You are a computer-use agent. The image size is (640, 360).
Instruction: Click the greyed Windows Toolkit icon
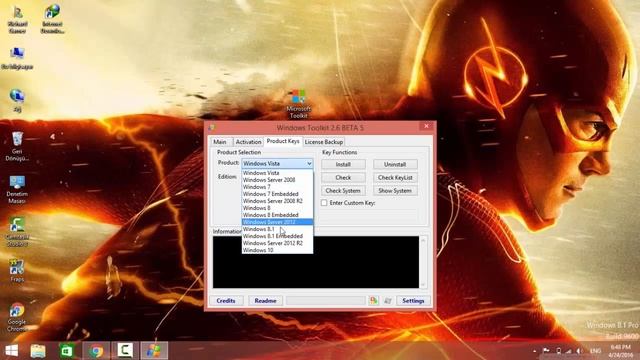point(388,301)
